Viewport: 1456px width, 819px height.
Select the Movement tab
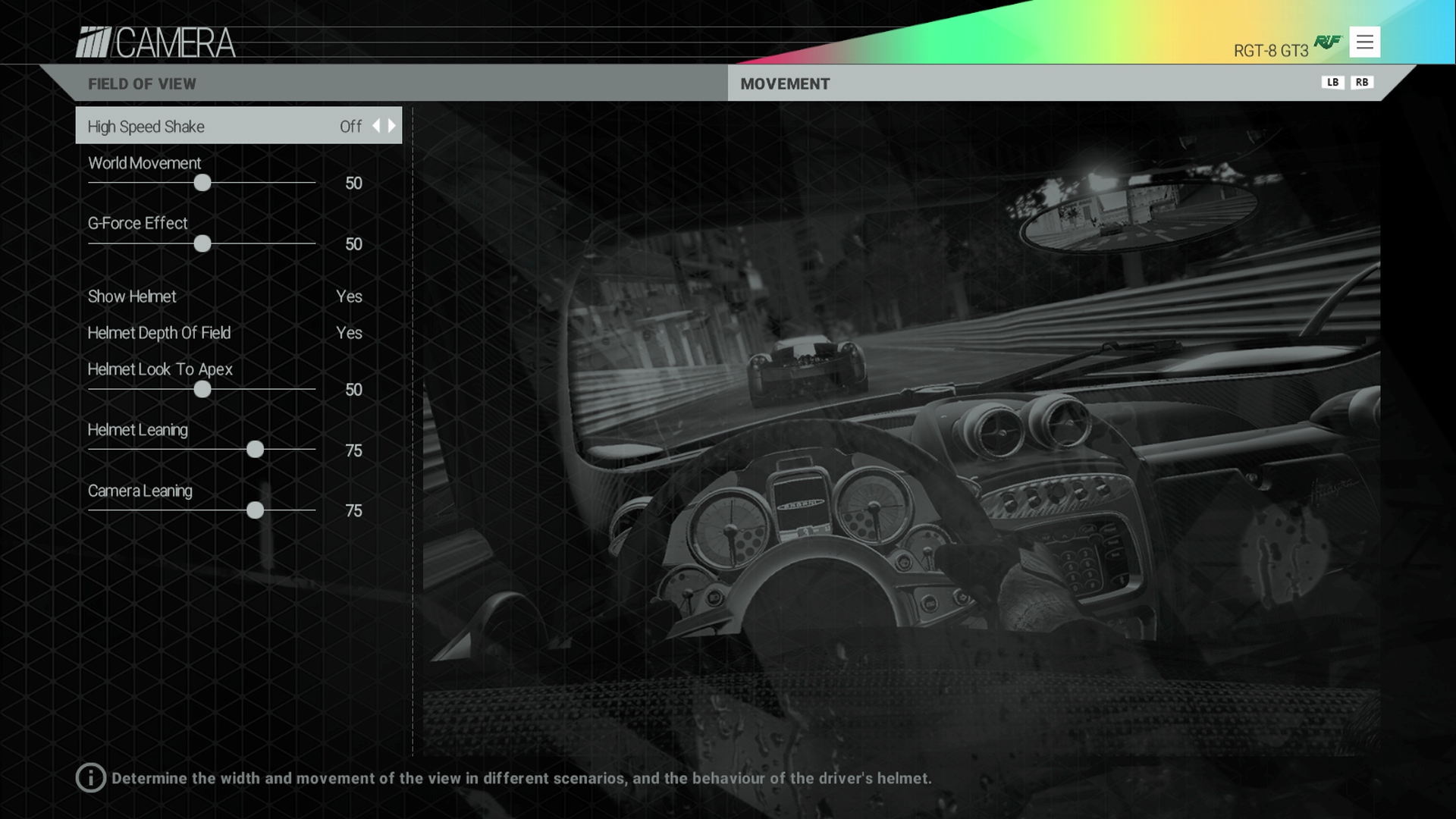(785, 84)
